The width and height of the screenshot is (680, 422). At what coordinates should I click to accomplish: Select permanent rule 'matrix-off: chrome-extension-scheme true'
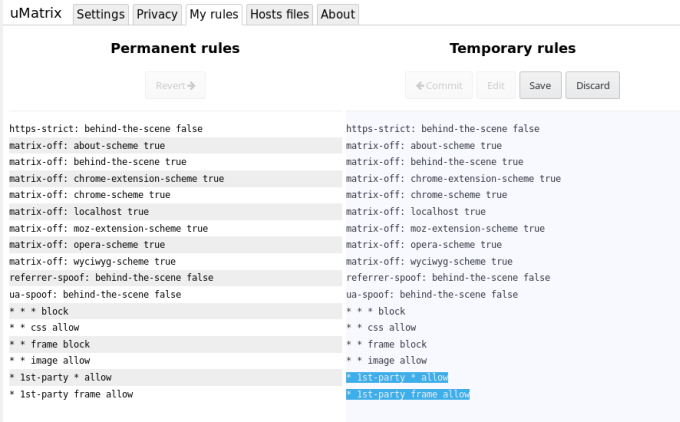point(176,178)
